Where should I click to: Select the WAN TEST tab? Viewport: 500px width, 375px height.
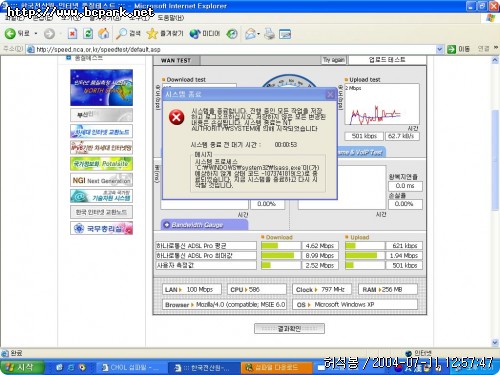(x=176, y=60)
